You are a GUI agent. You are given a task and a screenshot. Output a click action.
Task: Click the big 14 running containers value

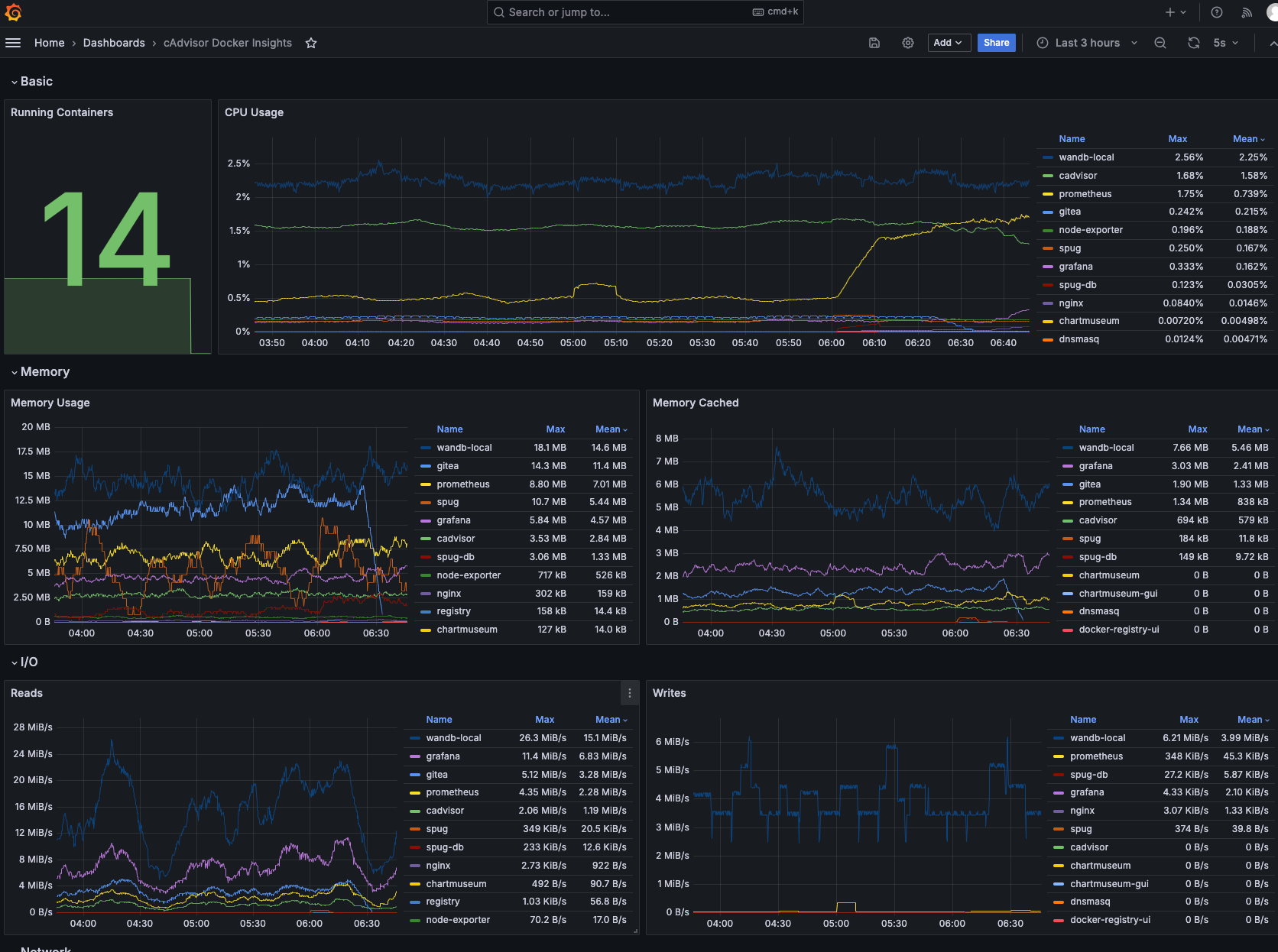[x=105, y=238]
